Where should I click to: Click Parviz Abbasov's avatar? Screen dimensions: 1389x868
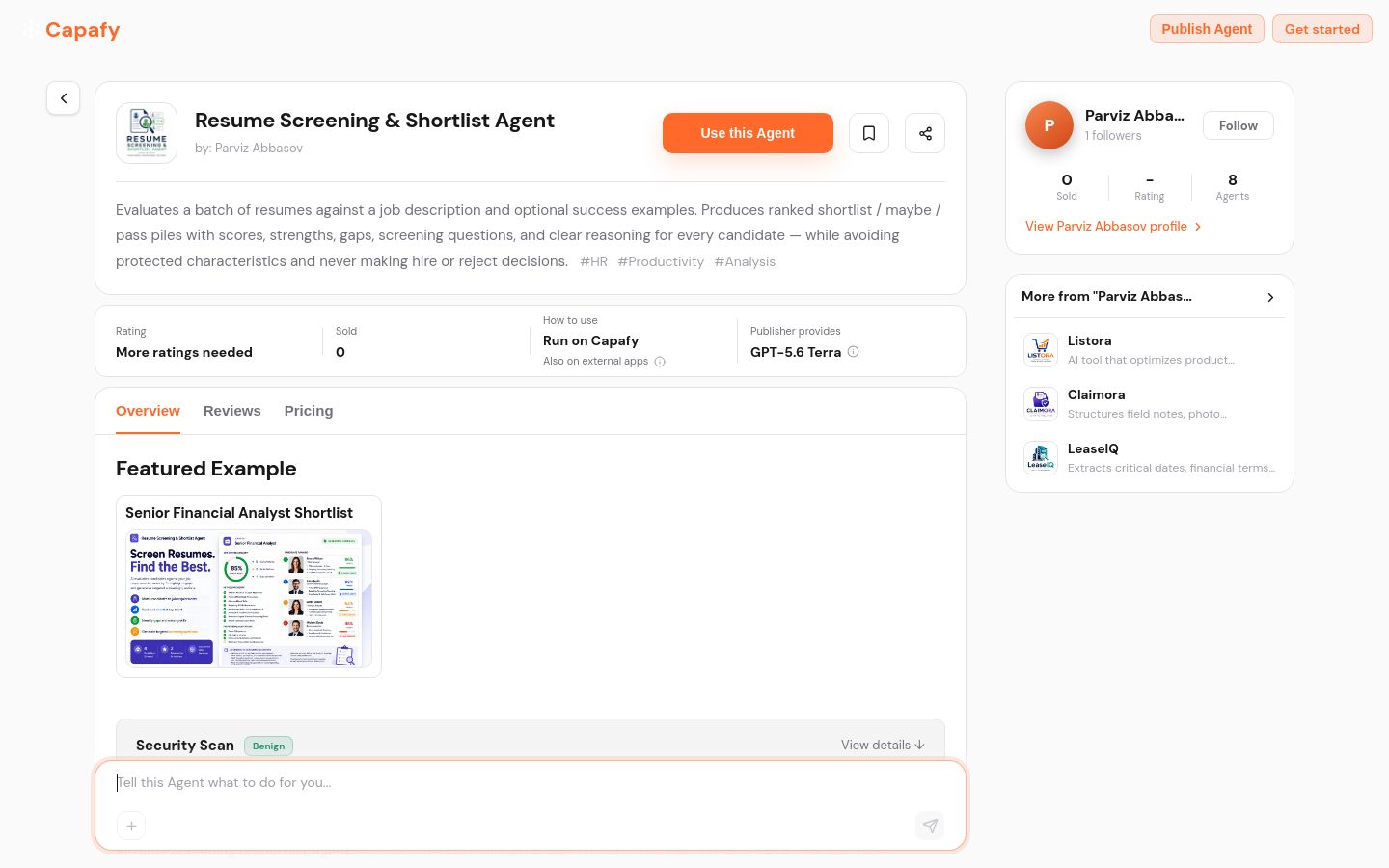tap(1049, 125)
